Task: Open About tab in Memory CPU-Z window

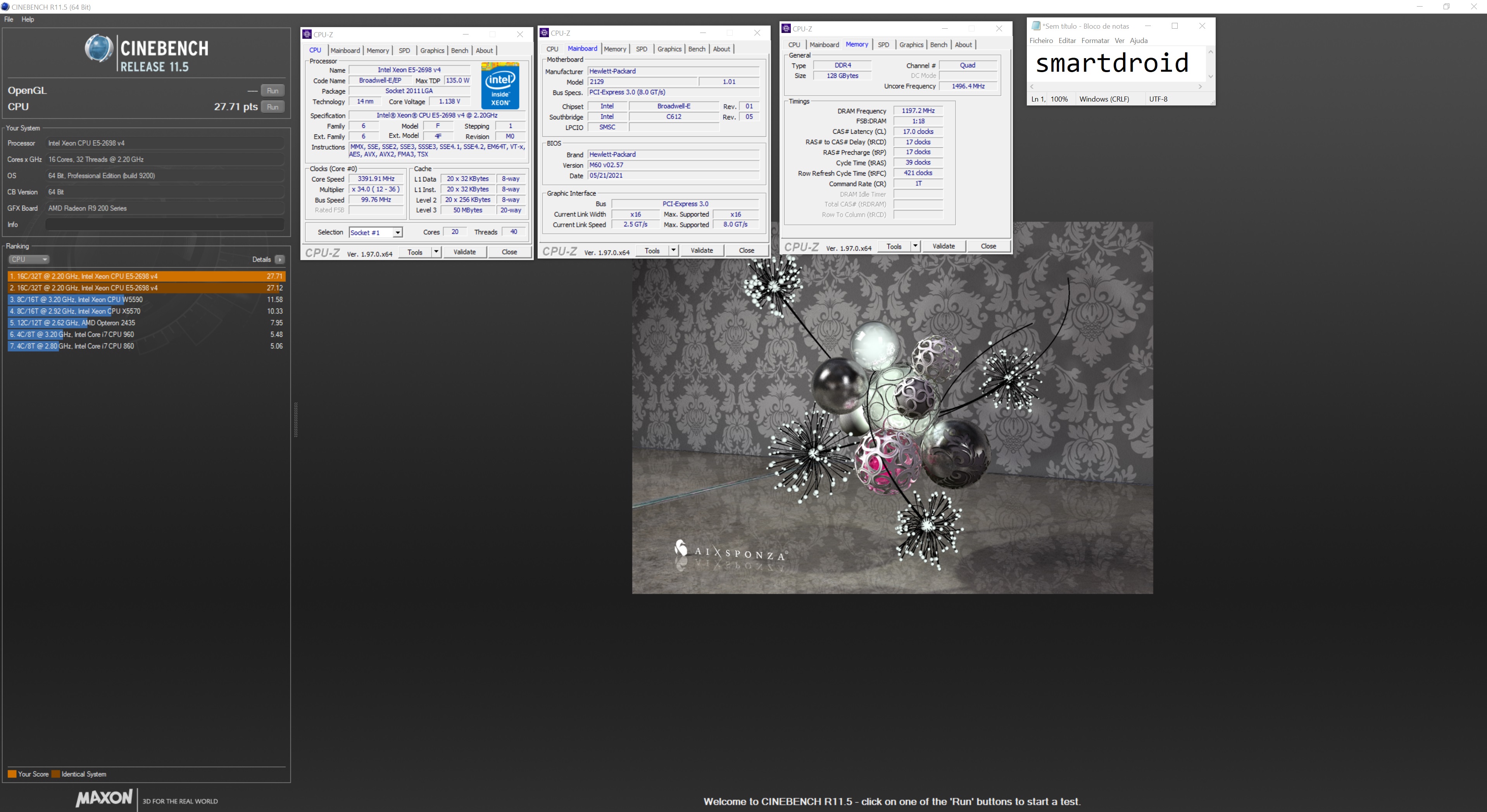Action: coord(963,45)
